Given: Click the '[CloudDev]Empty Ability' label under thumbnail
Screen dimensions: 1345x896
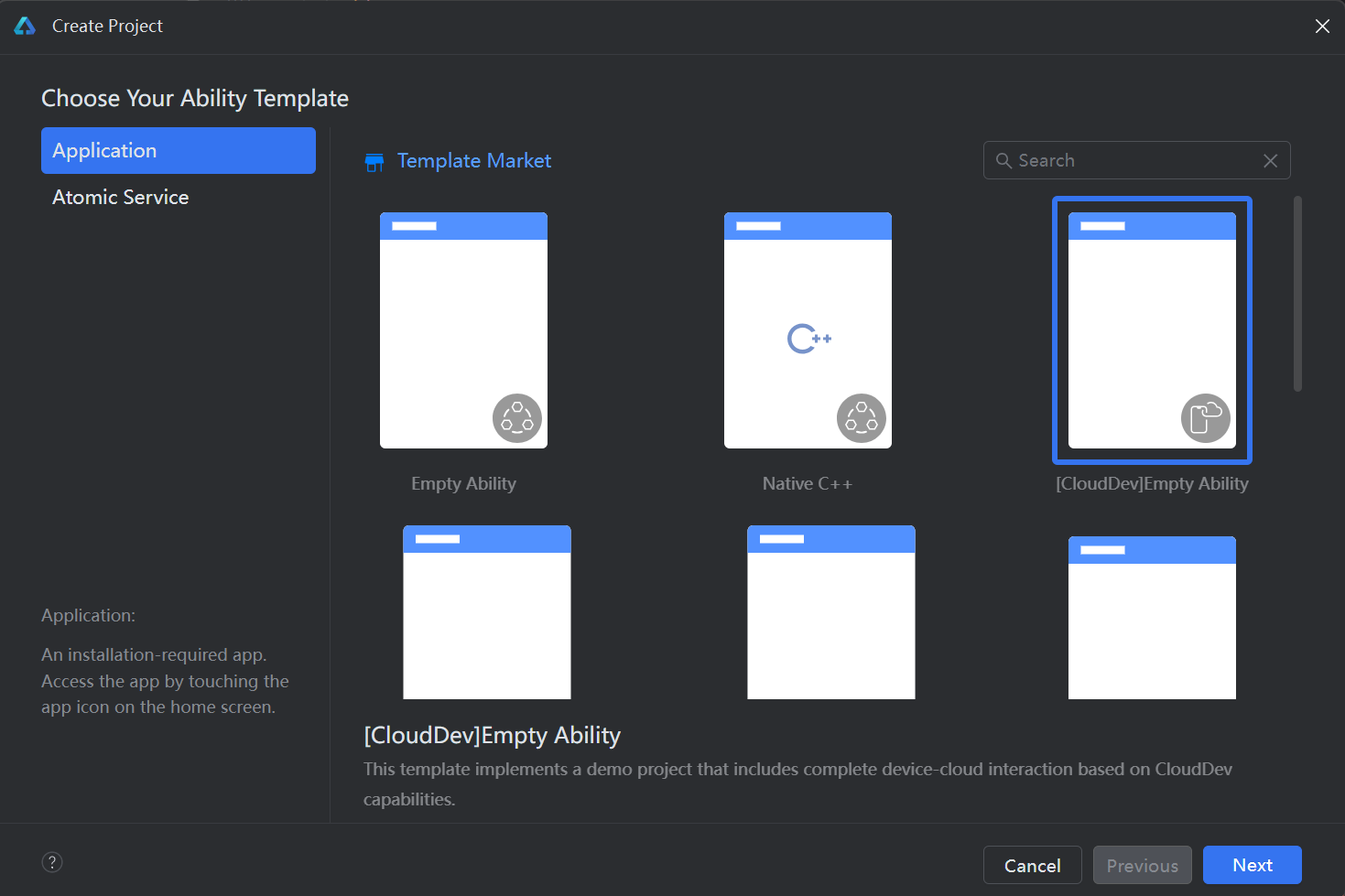Looking at the screenshot, I should tap(1152, 484).
